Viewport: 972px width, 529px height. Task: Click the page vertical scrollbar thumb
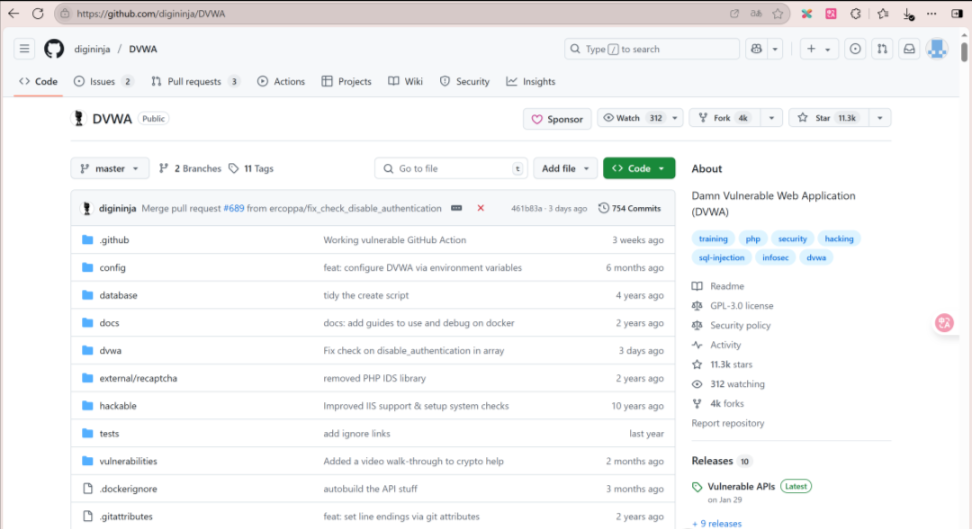964,52
